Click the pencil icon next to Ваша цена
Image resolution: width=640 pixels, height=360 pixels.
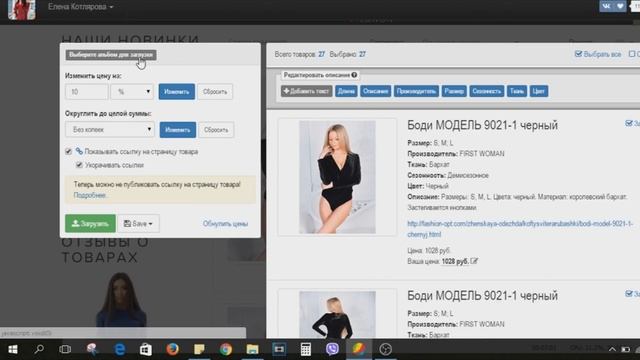(x=474, y=261)
